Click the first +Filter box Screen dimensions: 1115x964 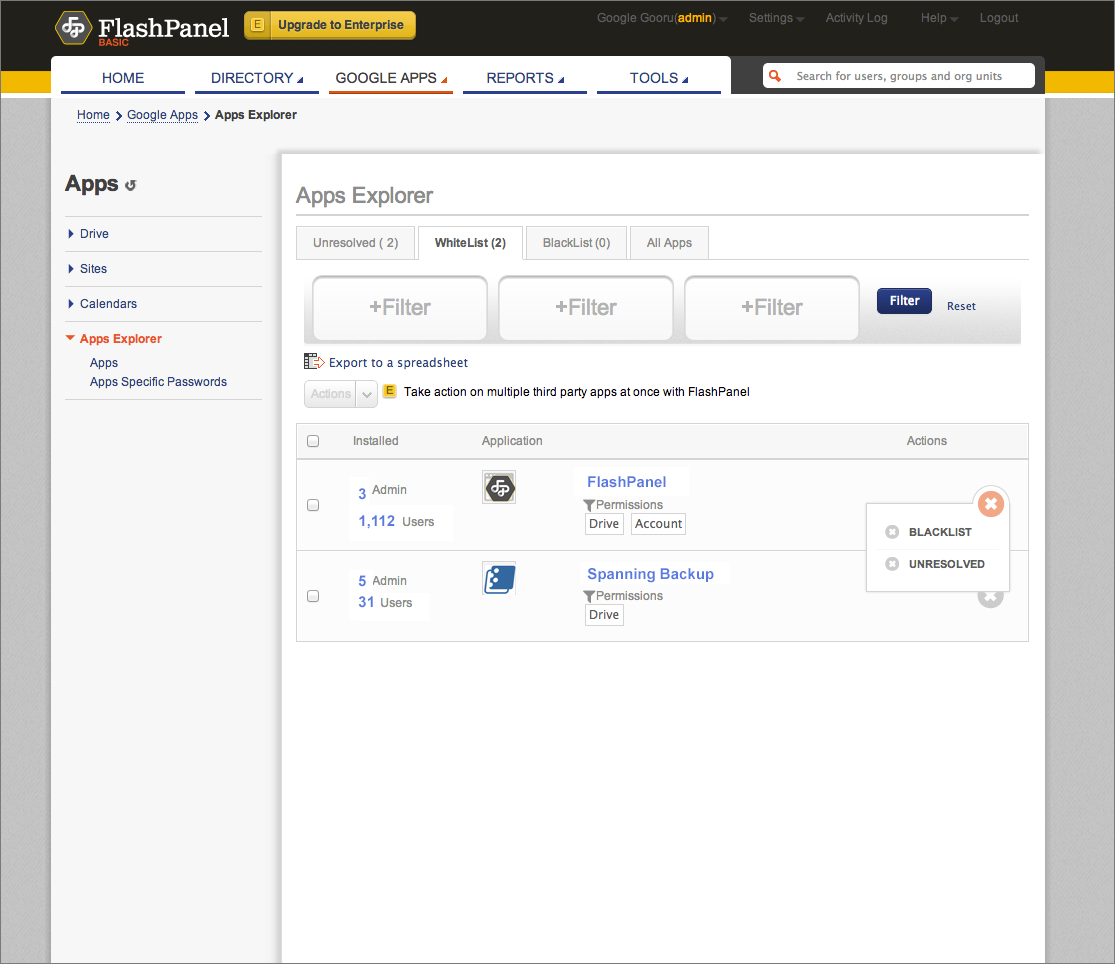(400, 308)
